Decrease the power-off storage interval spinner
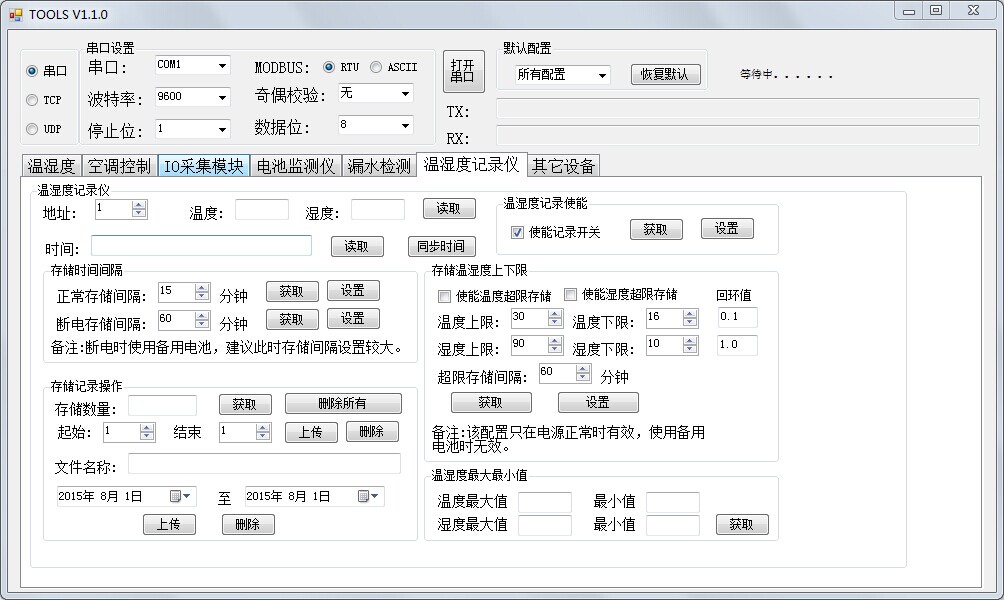 point(202,326)
